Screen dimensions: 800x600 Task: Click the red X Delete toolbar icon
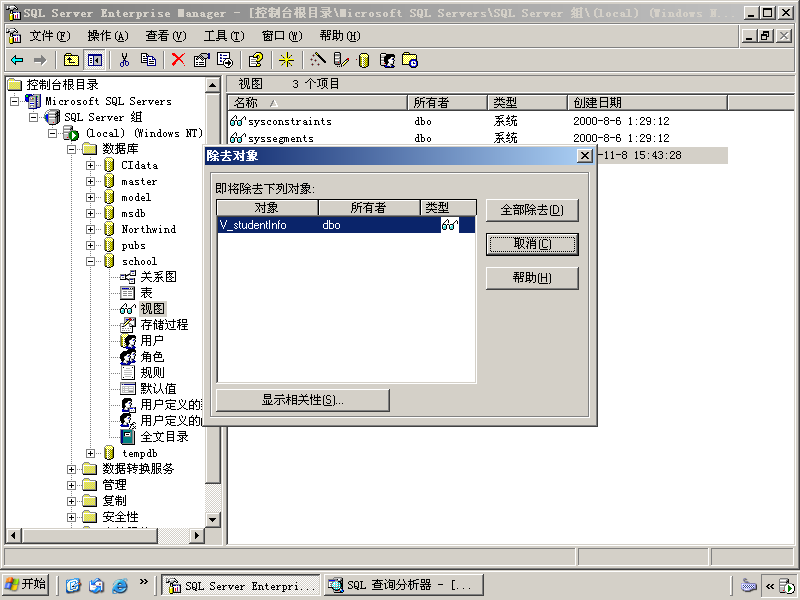tap(178, 60)
